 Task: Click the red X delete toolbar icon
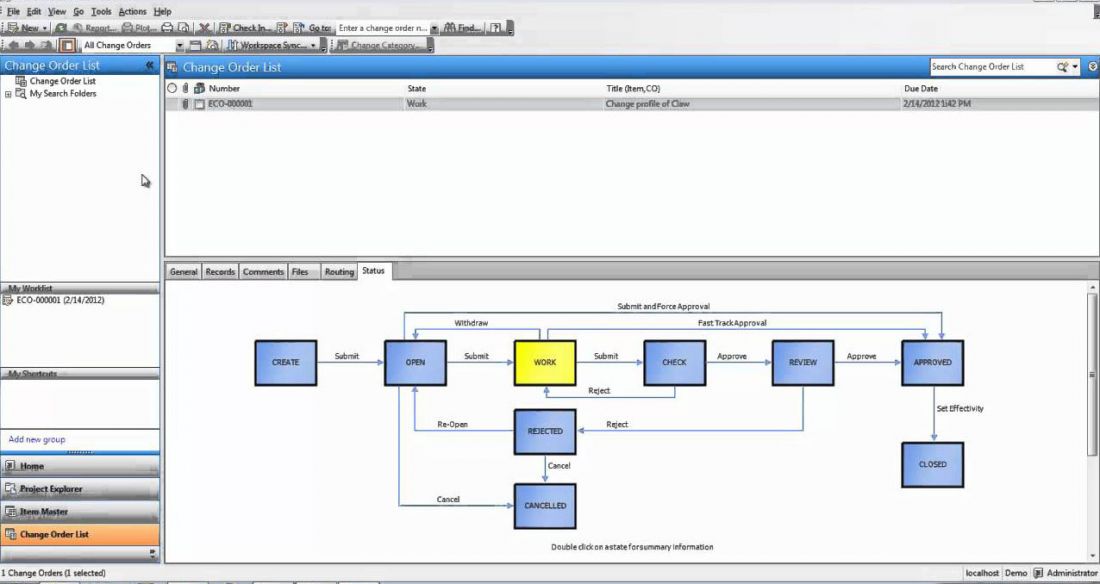pyautogui.click(x=204, y=28)
